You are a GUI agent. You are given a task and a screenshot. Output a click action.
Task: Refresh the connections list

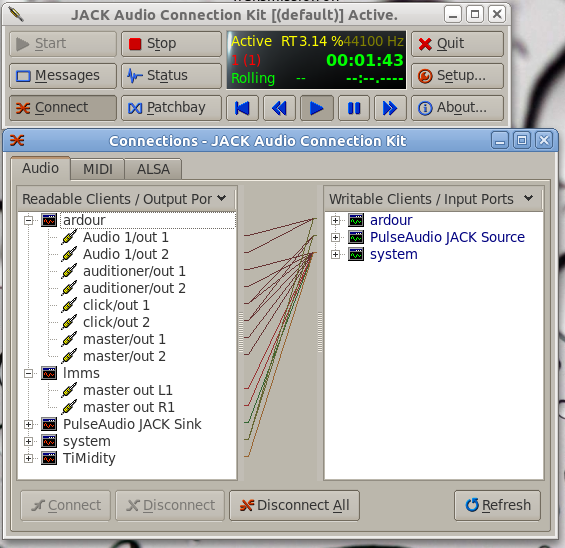point(498,505)
